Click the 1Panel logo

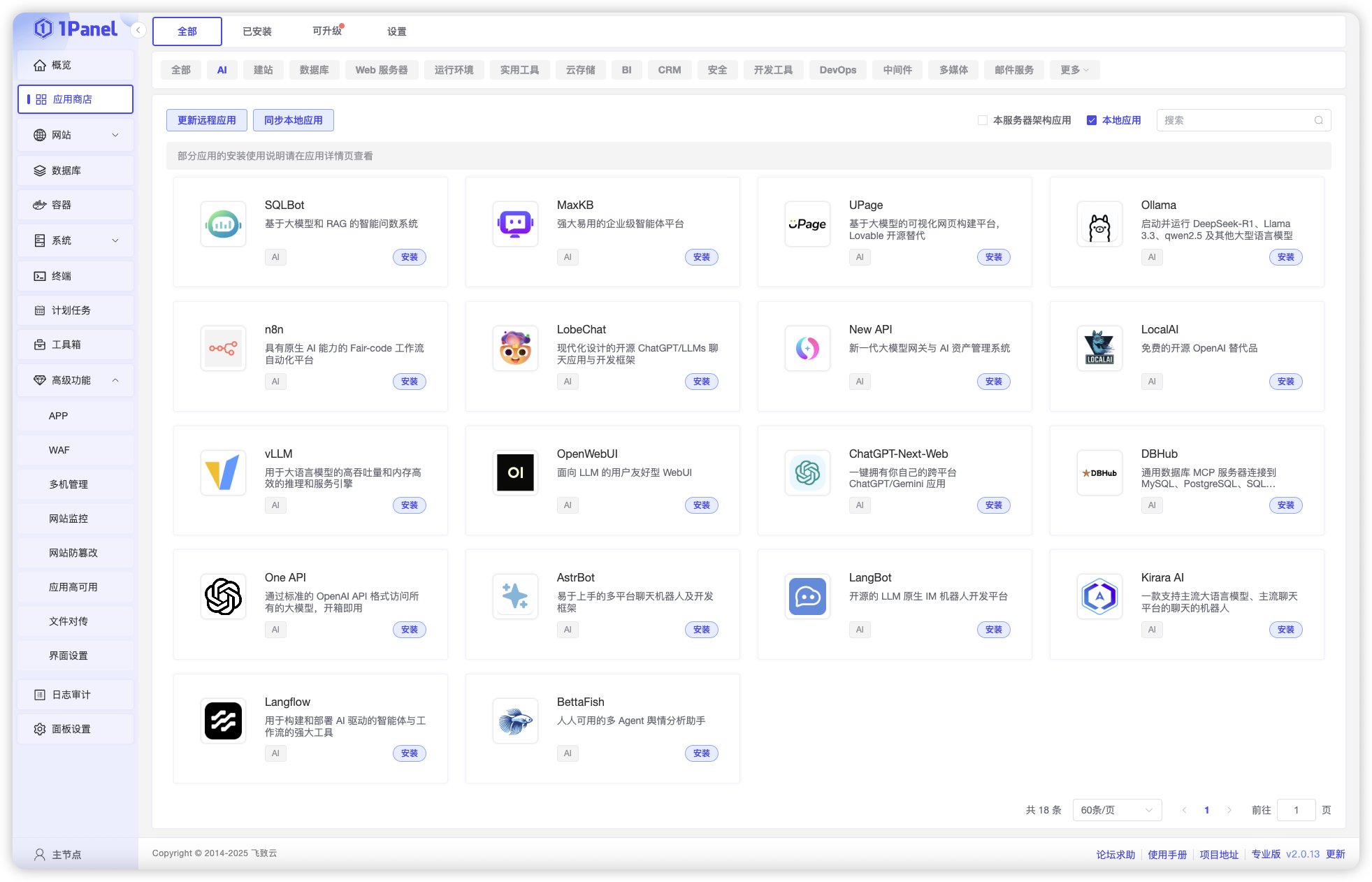[75, 29]
